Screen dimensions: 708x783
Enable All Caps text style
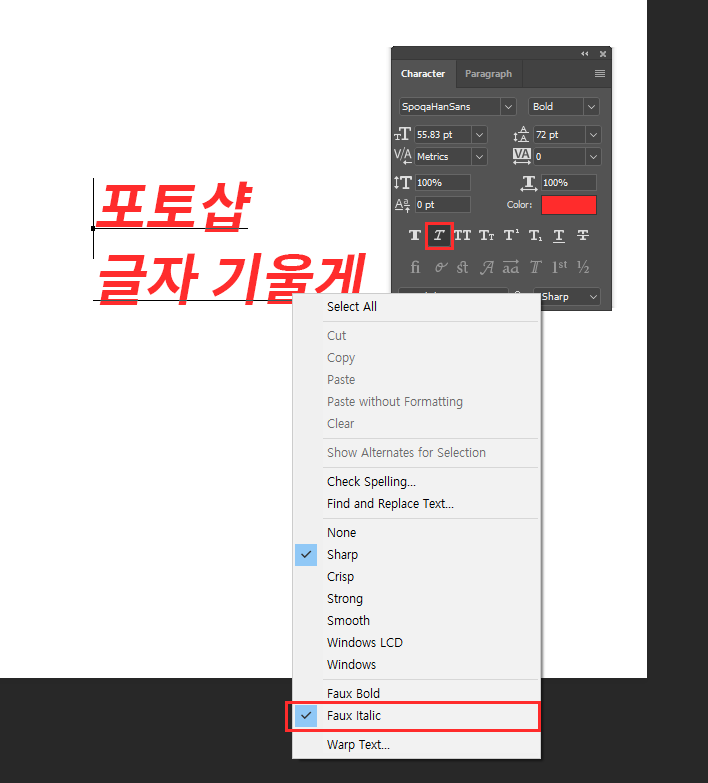click(462, 236)
